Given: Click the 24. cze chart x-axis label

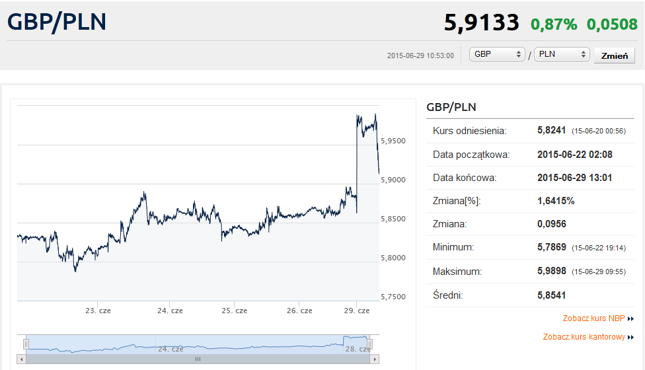Looking at the screenshot, I should 170,311.
